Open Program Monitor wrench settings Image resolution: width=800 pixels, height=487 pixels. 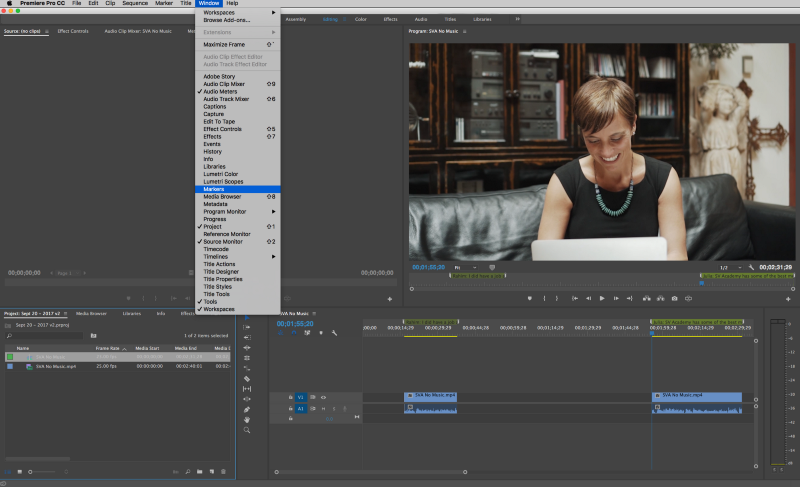tap(751, 267)
